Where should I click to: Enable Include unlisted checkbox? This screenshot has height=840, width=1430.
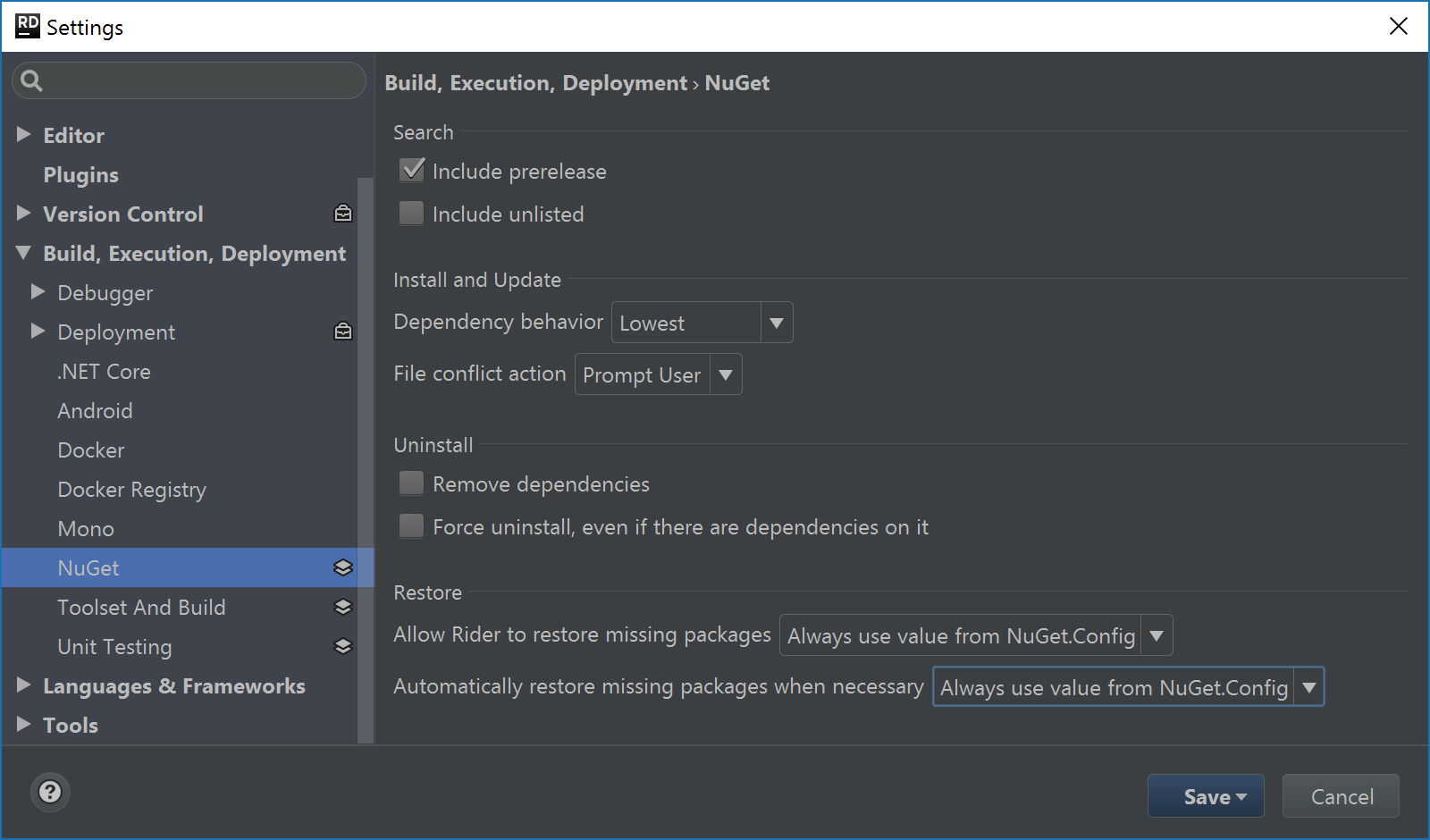click(x=411, y=213)
